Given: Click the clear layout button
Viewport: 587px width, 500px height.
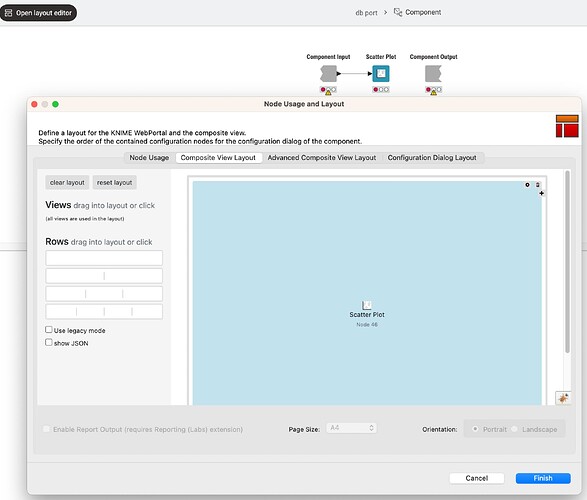Looking at the screenshot, I should click(67, 183).
